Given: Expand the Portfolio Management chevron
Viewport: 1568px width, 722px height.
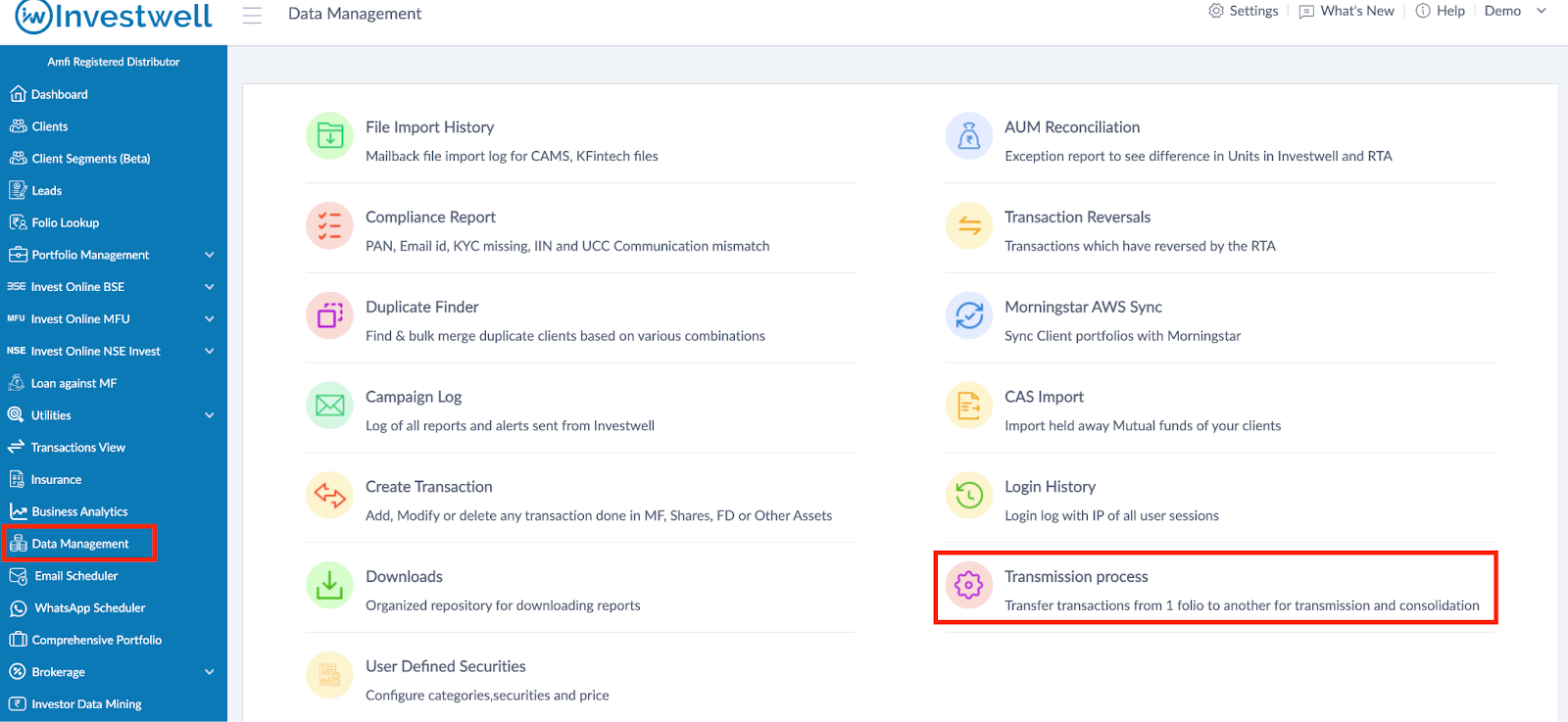Looking at the screenshot, I should (x=209, y=255).
